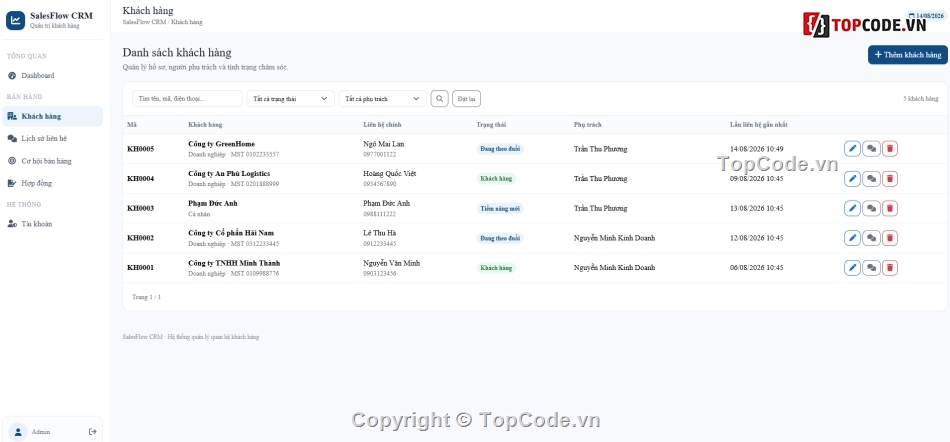The height and width of the screenshot is (442, 950).
Task: Click the Khách hàng status badge for KH0001
Action: coord(496,268)
